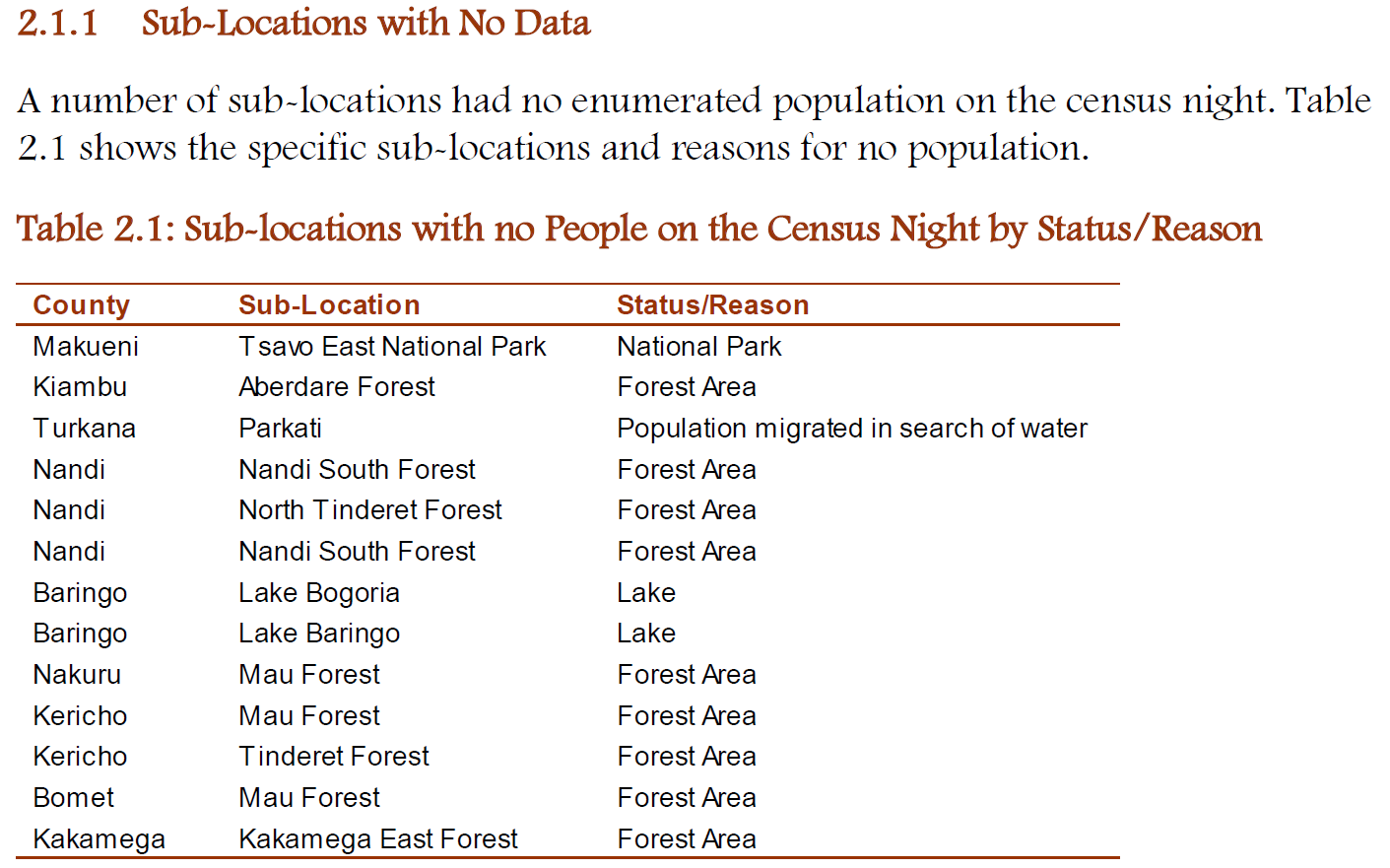Image resolution: width=1390 pixels, height=868 pixels.
Task: Select National Park status for Makueni
Action: (x=699, y=347)
